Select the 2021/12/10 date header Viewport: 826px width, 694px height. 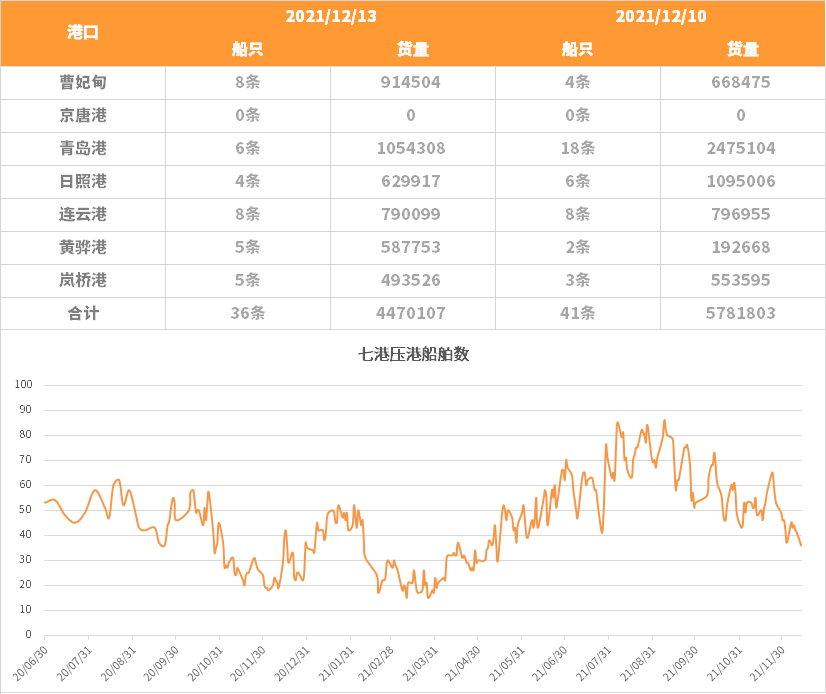pyautogui.click(x=659, y=16)
